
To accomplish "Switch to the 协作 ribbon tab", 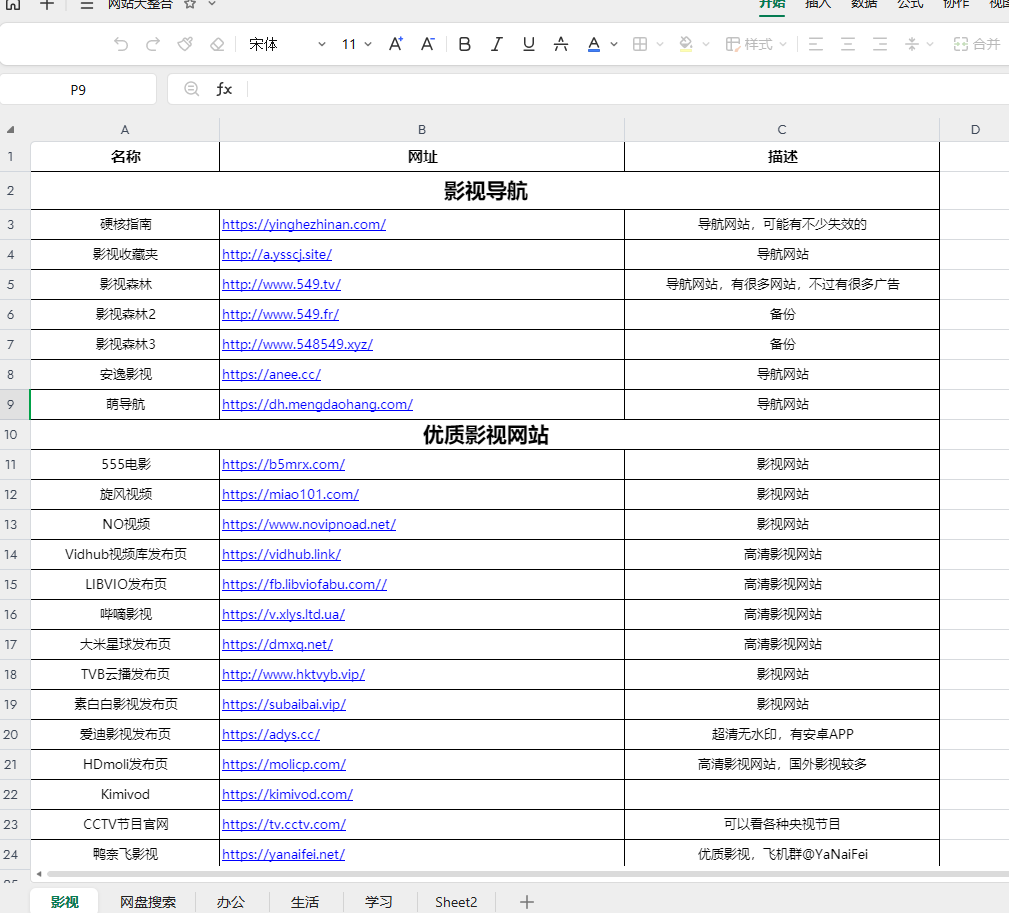I will (x=956, y=5).
